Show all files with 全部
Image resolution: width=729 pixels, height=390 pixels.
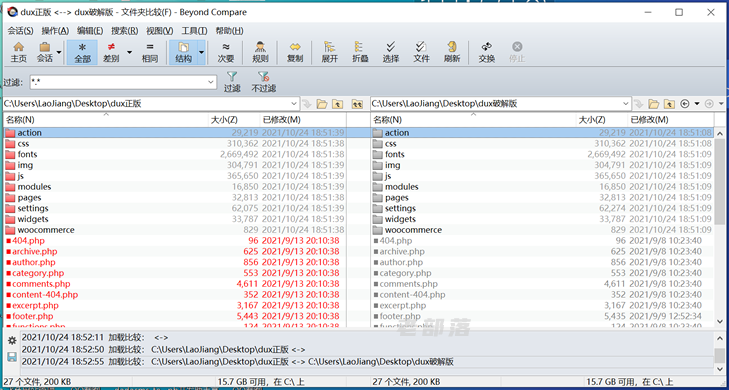point(82,52)
